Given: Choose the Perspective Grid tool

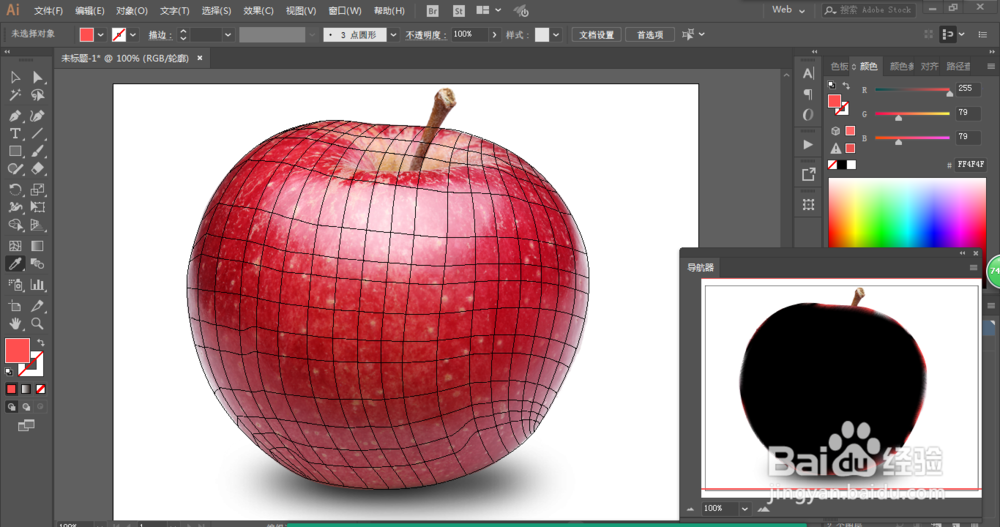Looking at the screenshot, I should click(38, 225).
